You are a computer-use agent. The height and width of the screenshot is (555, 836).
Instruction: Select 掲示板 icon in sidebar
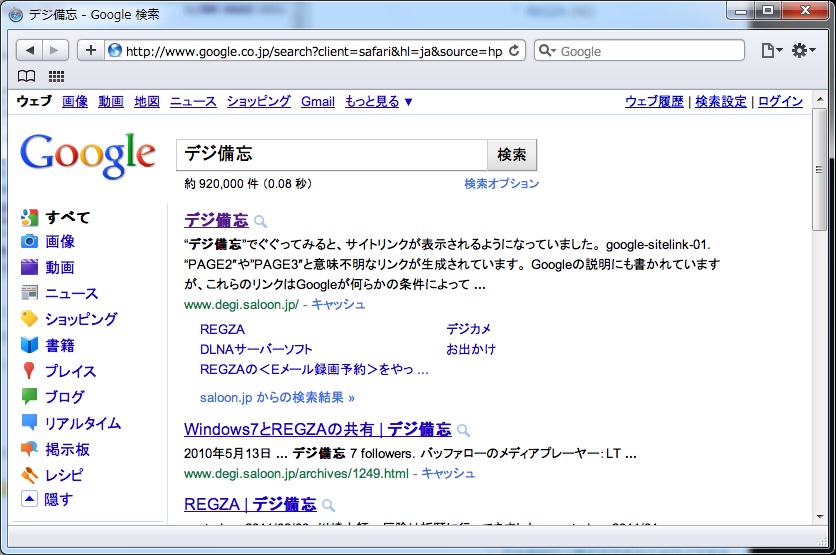pos(29,449)
